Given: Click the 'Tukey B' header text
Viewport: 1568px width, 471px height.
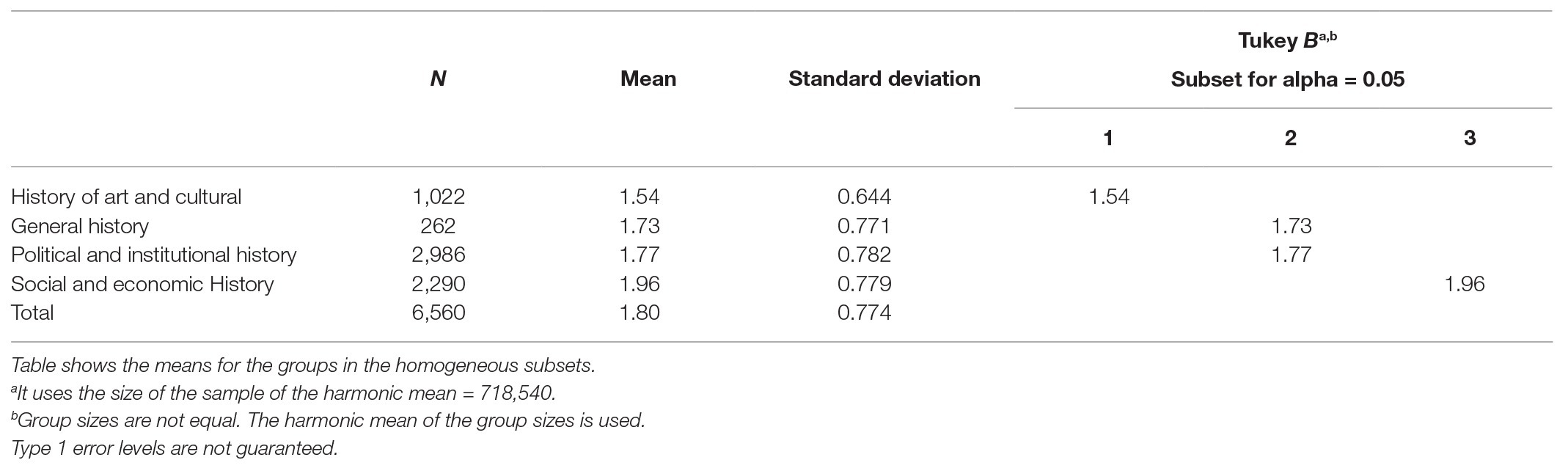Looking at the screenshot, I should pos(1286,41).
